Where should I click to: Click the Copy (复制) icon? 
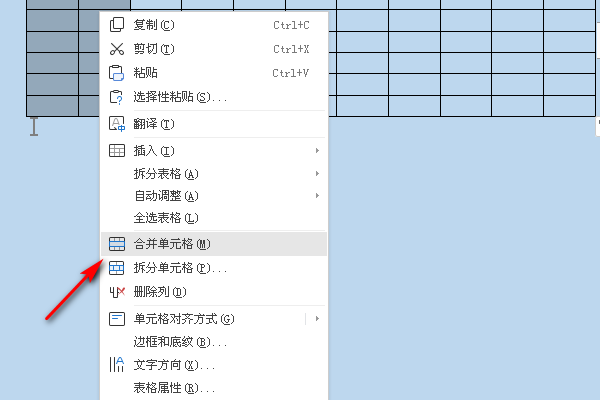tap(117, 24)
